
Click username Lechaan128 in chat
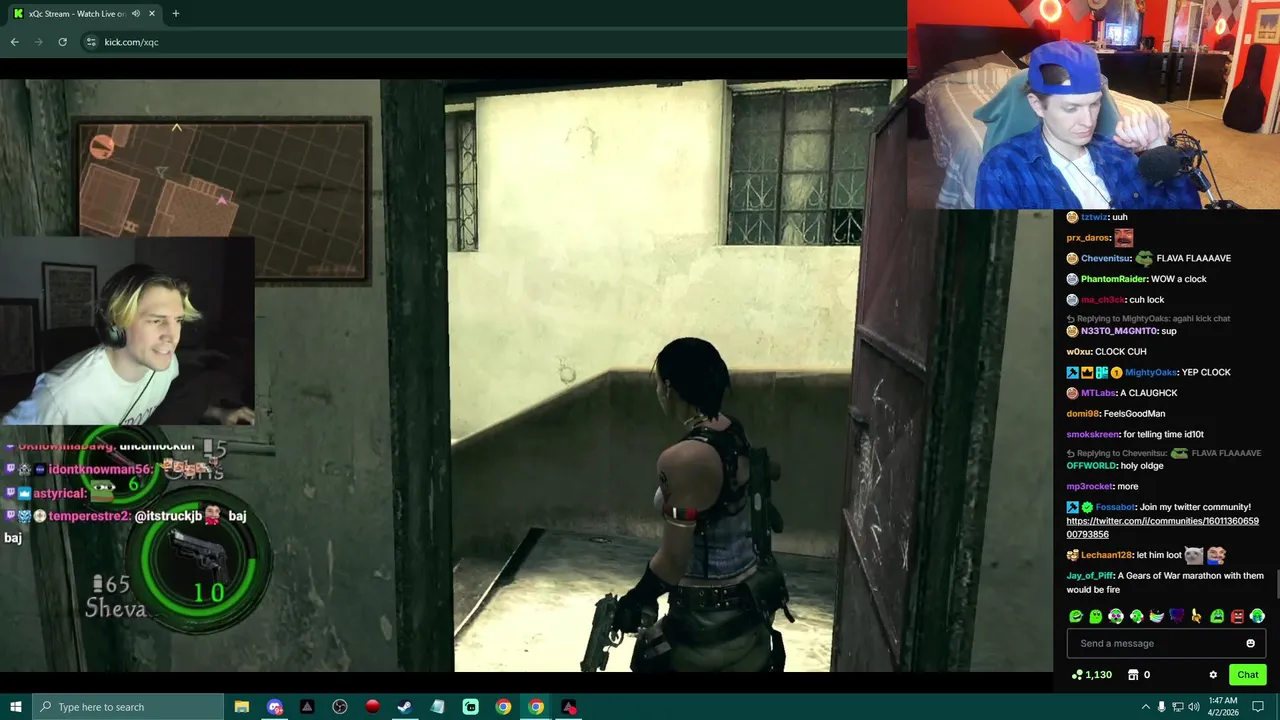[1105, 555]
